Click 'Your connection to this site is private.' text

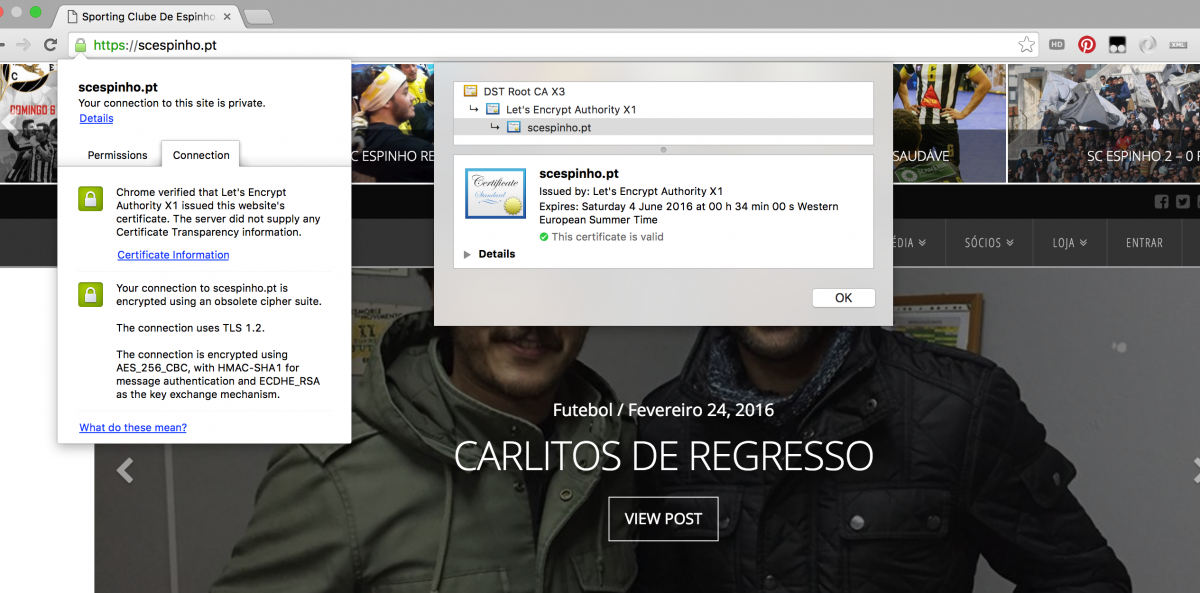click(172, 103)
